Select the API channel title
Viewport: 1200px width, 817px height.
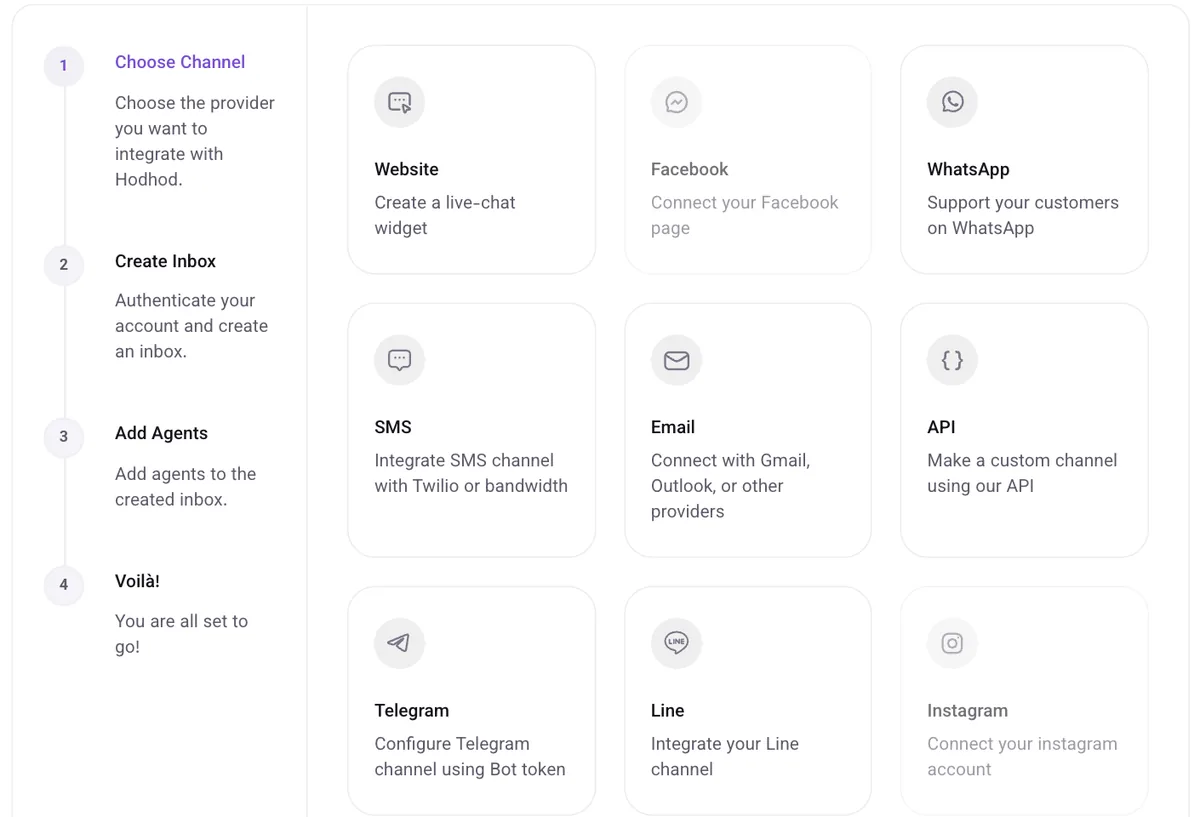(x=941, y=427)
